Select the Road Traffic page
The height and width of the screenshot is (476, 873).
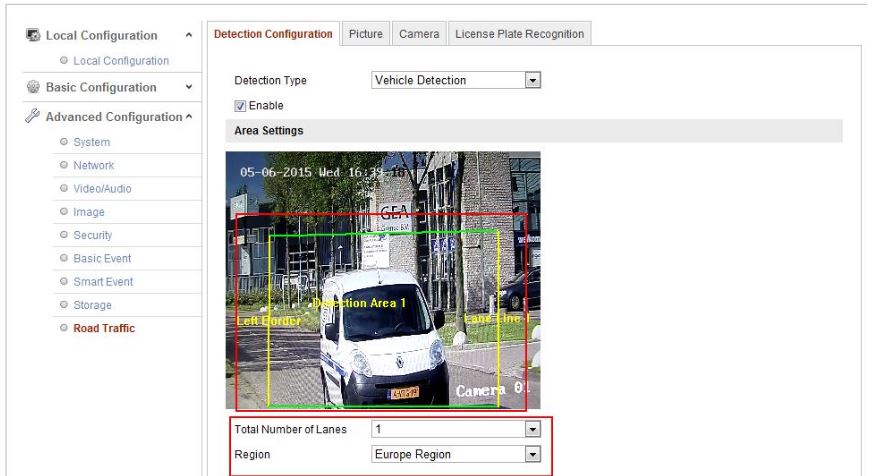coord(104,328)
